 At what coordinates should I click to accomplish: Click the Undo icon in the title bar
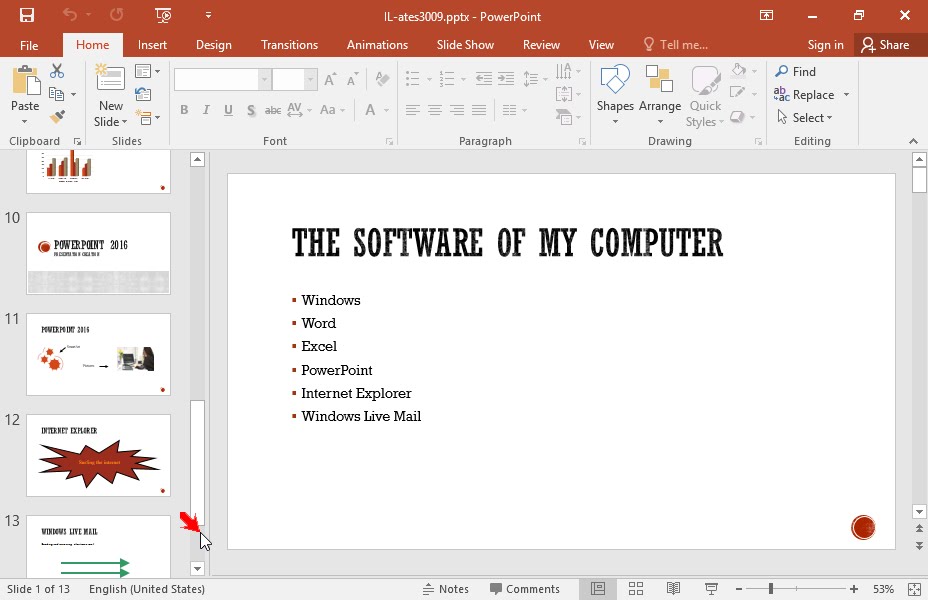(70, 15)
